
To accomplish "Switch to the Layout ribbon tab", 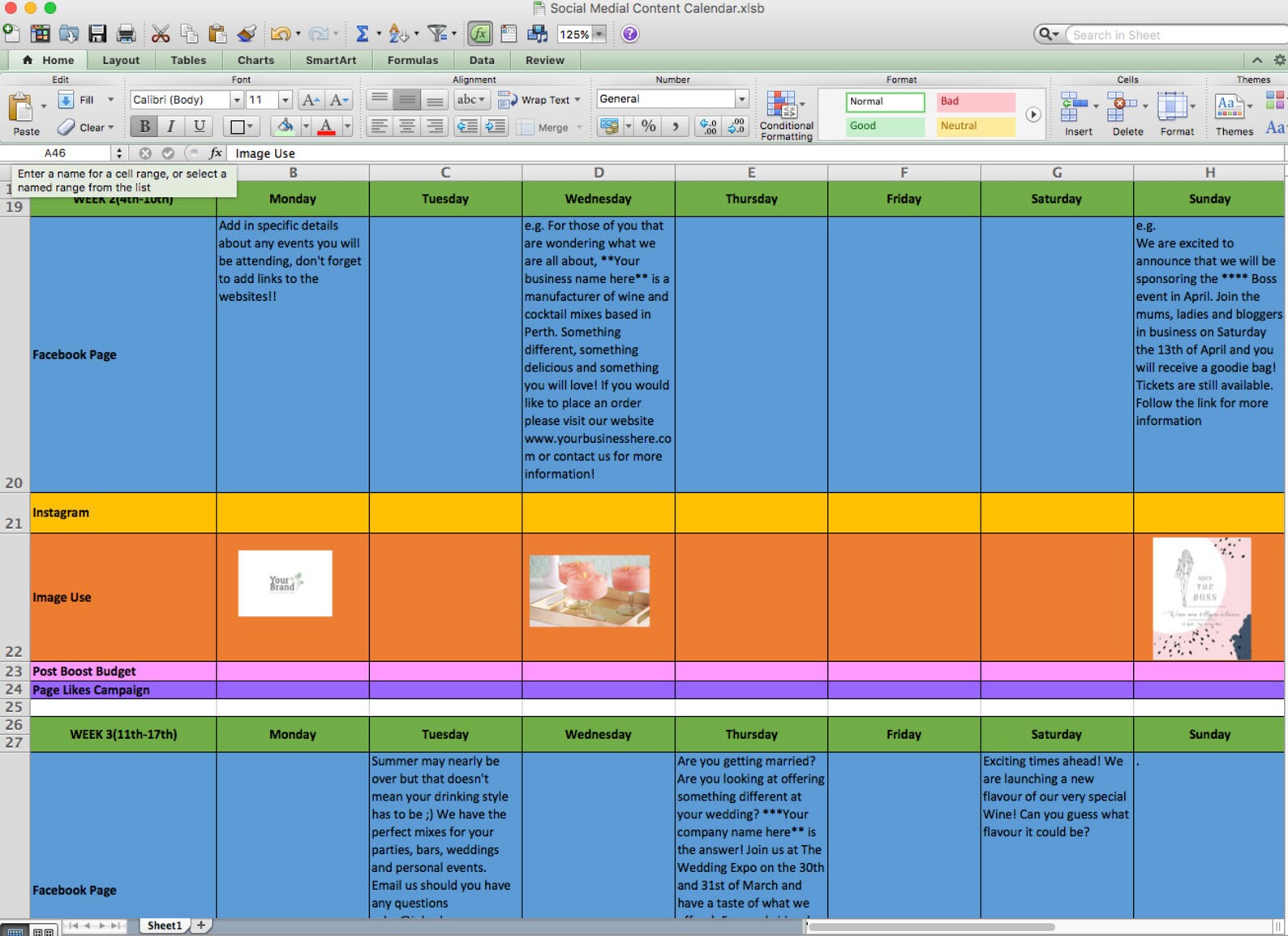I will click(x=121, y=60).
